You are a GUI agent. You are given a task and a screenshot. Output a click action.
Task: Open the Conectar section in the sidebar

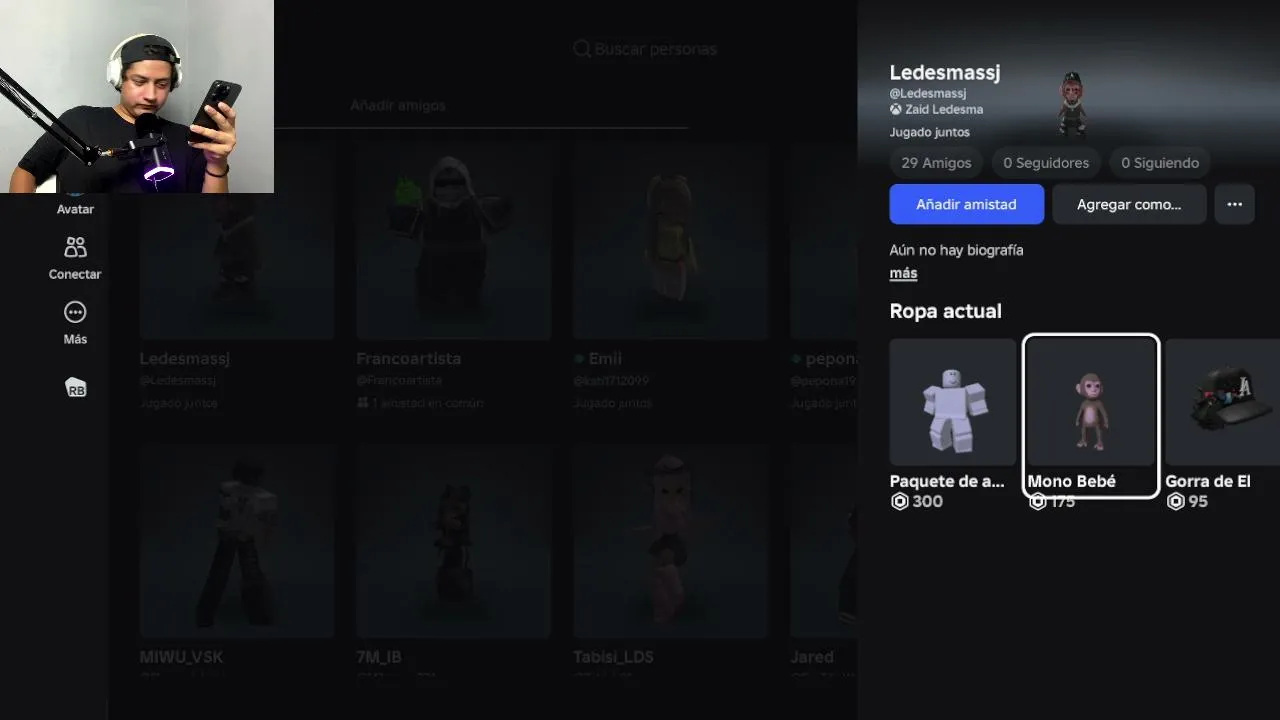tap(75, 258)
